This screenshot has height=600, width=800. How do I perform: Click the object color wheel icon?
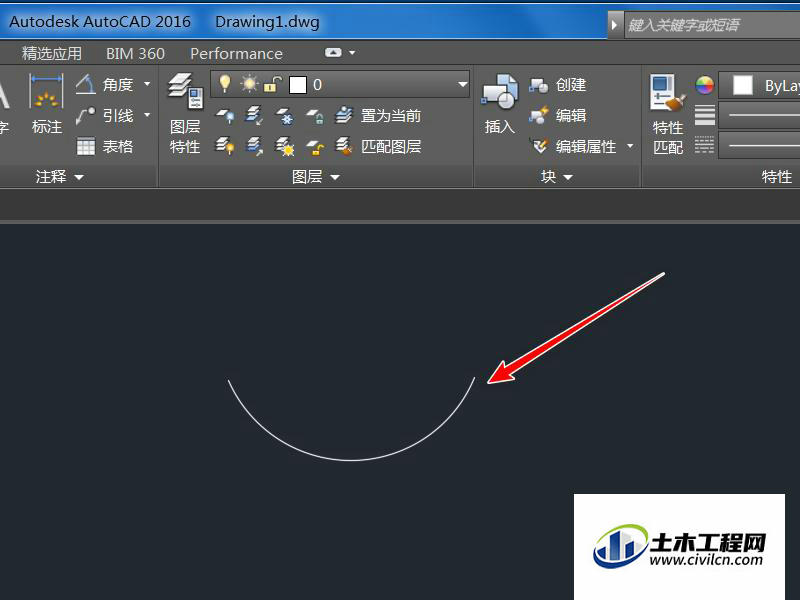pos(705,85)
